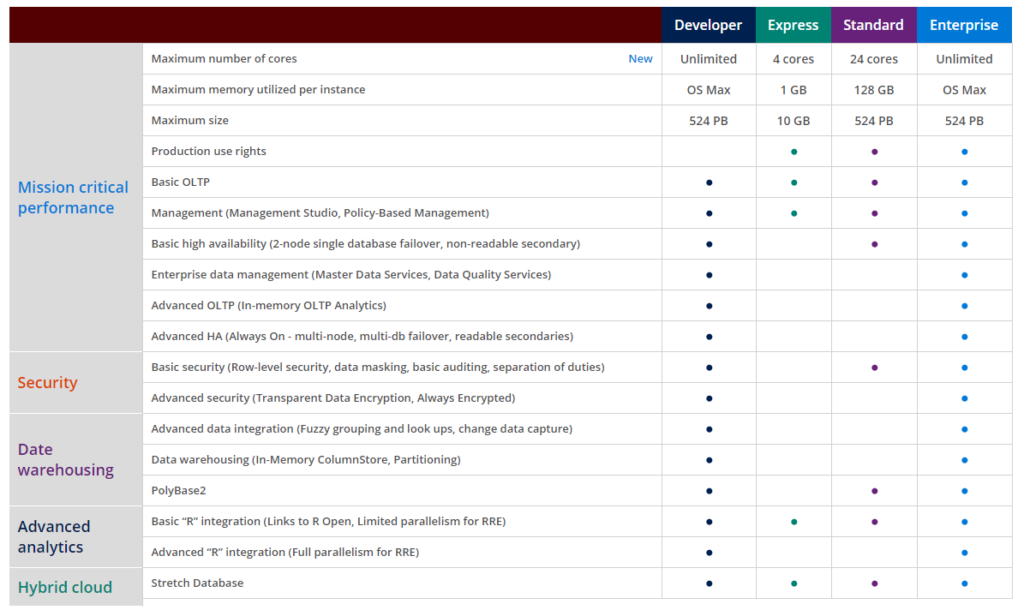Click the Enterprise dot for Advanced OLTP row

(964, 305)
